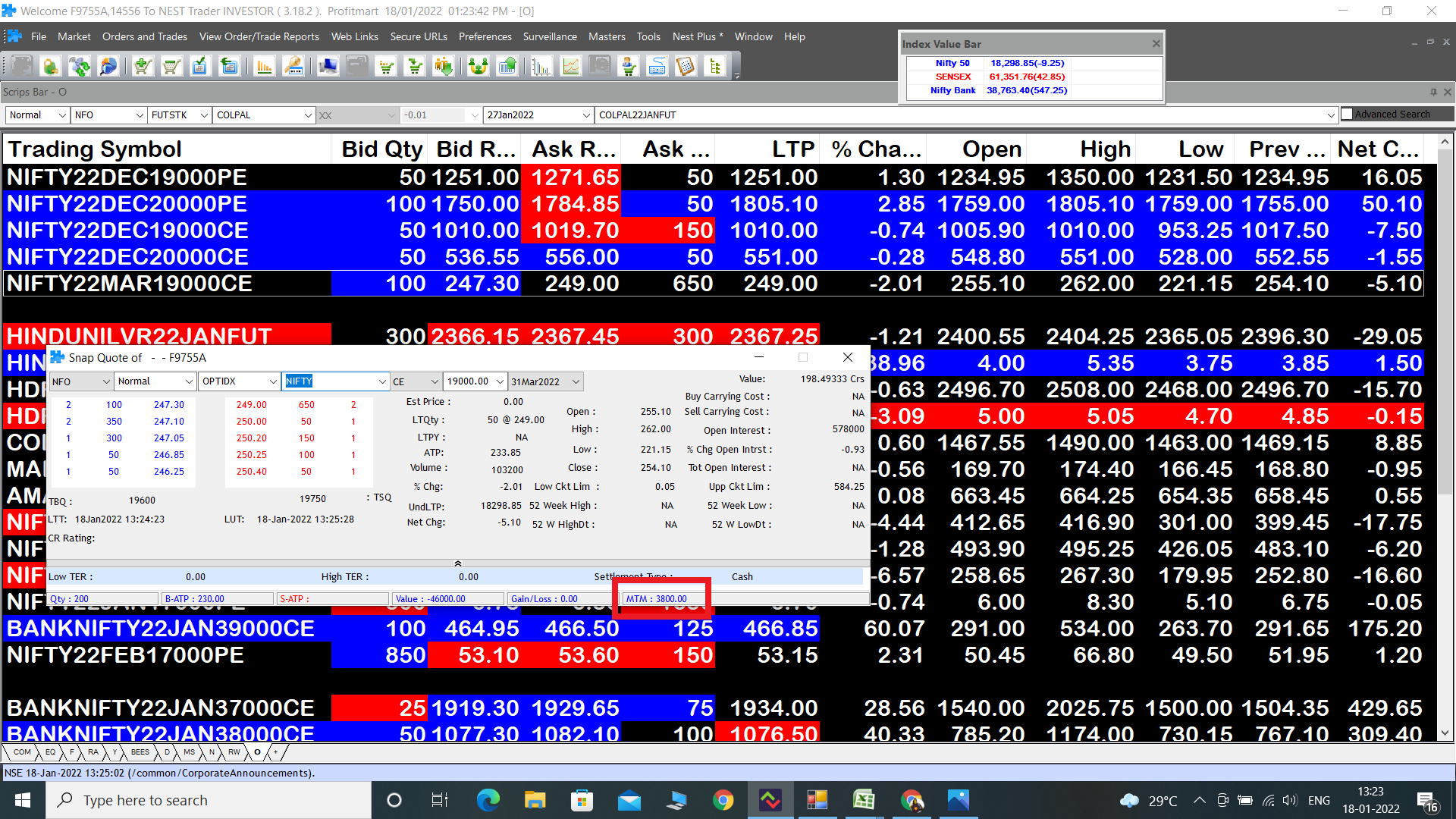
Task: Open the 27Jan2022 expiry dropdown
Action: (586, 115)
